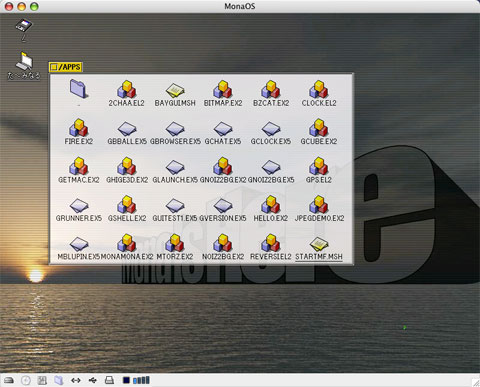
Task: Select the GNOIZ2BG.EX2 application icon
Action: tap(223, 166)
